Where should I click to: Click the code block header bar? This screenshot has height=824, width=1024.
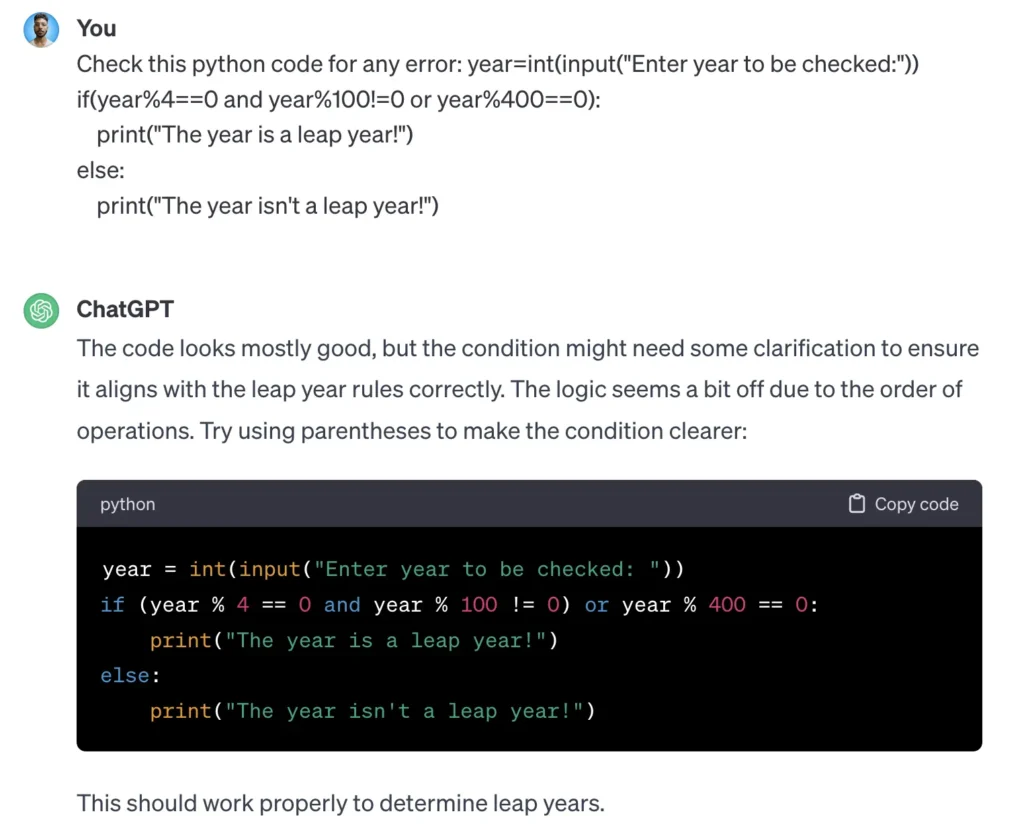[500, 504]
